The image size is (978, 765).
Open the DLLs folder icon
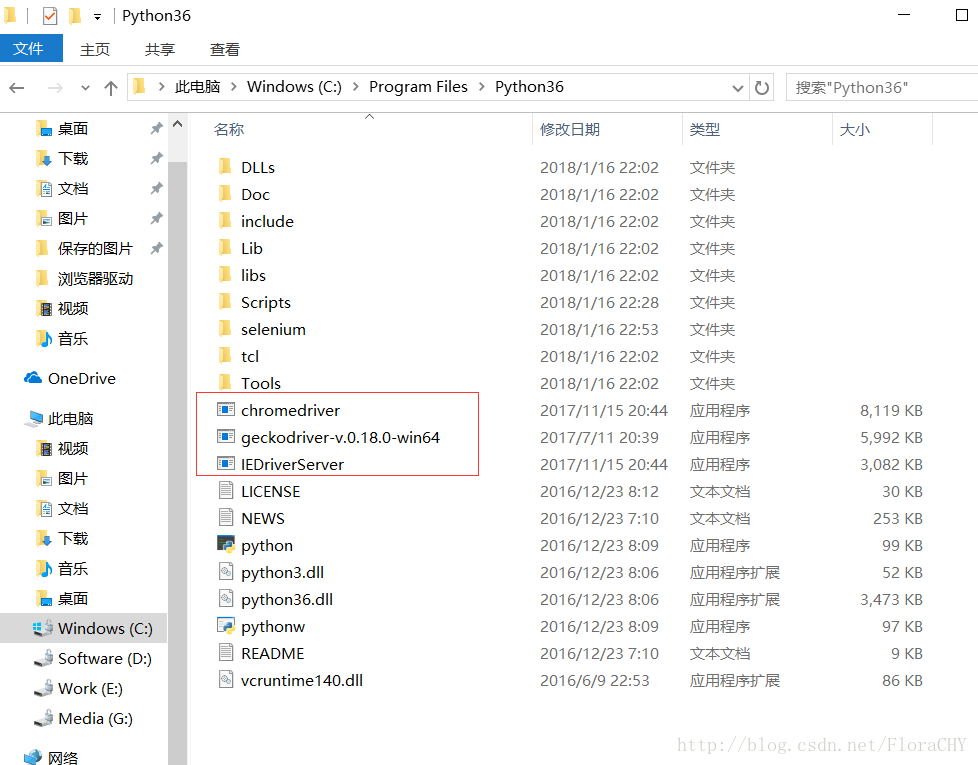click(225, 167)
